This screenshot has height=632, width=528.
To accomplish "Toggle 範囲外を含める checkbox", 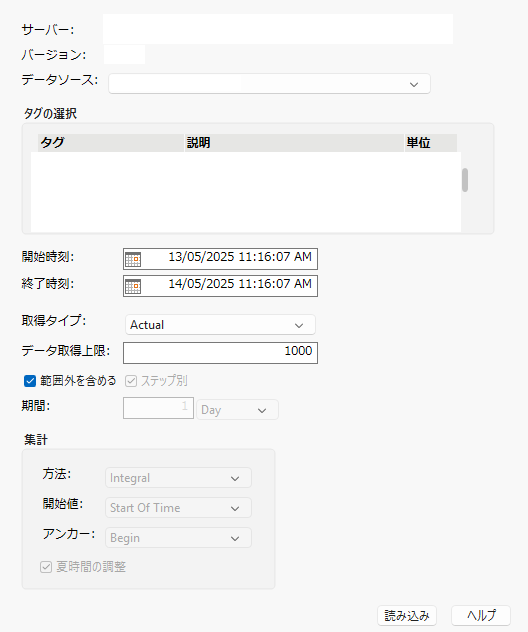I will [30, 381].
